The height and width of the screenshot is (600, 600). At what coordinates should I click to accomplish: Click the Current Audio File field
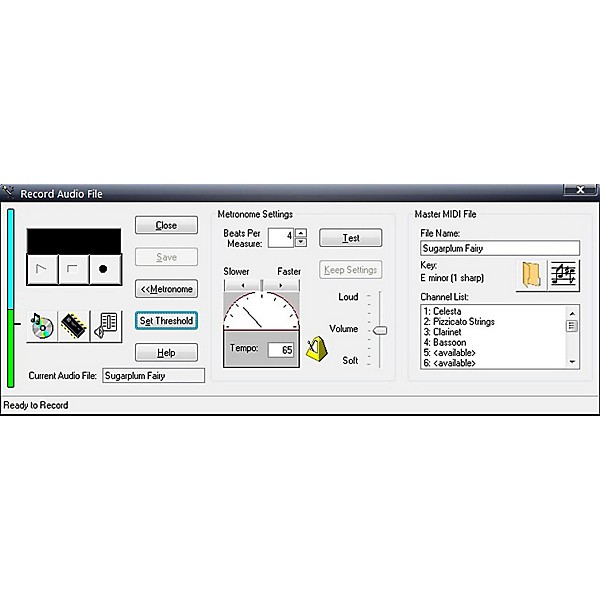pyautogui.click(x=153, y=375)
